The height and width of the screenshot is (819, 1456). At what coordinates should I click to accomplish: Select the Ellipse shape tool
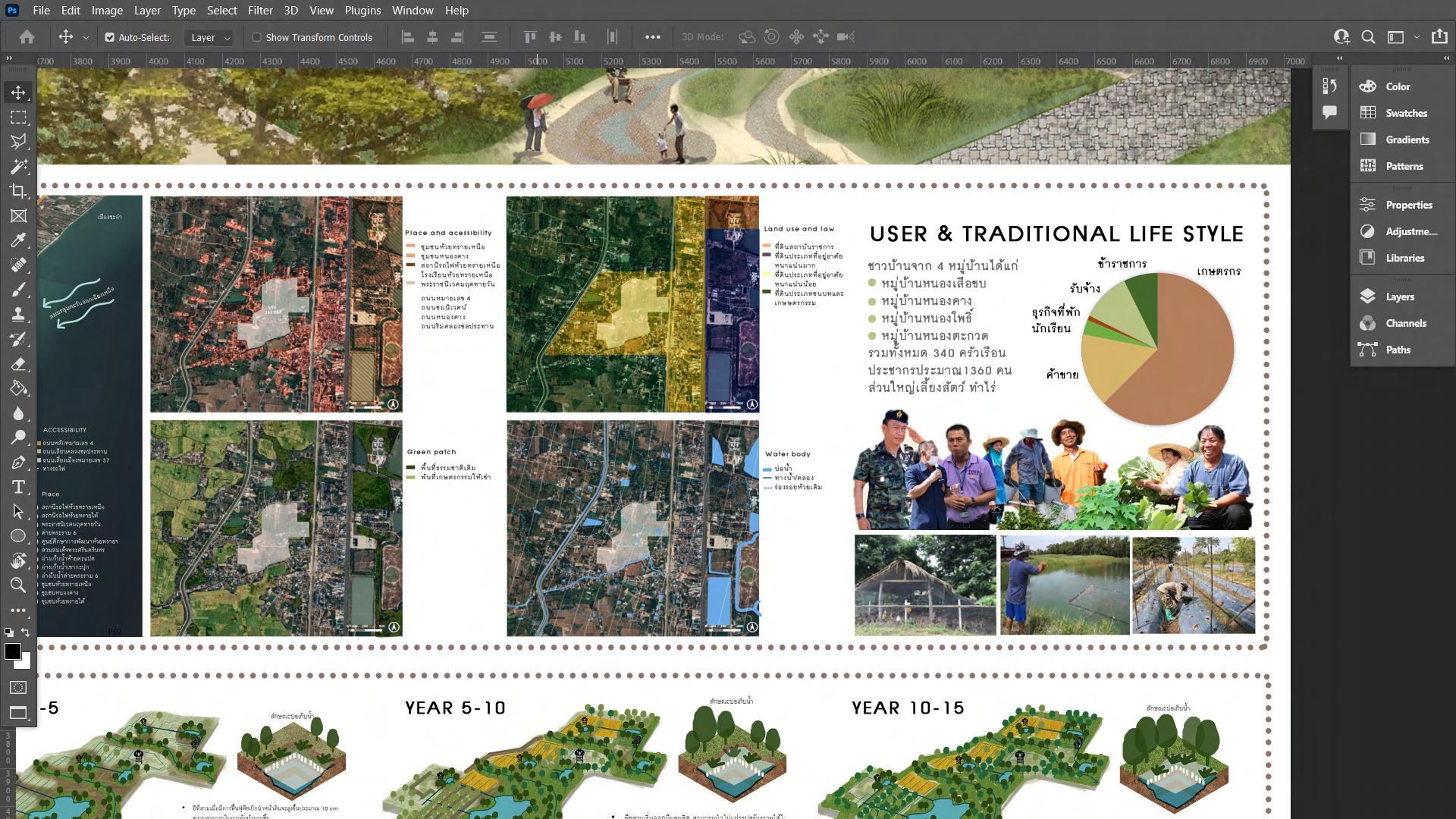click(18, 536)
